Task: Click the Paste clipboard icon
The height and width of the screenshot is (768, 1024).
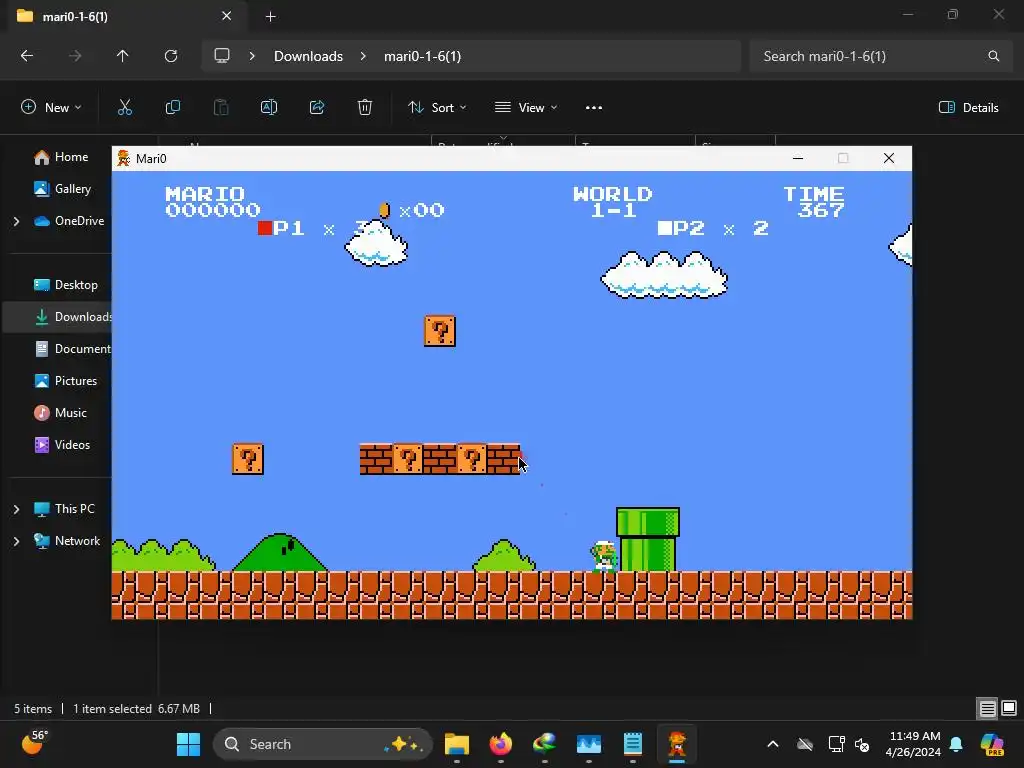Action: coord(221,108)
